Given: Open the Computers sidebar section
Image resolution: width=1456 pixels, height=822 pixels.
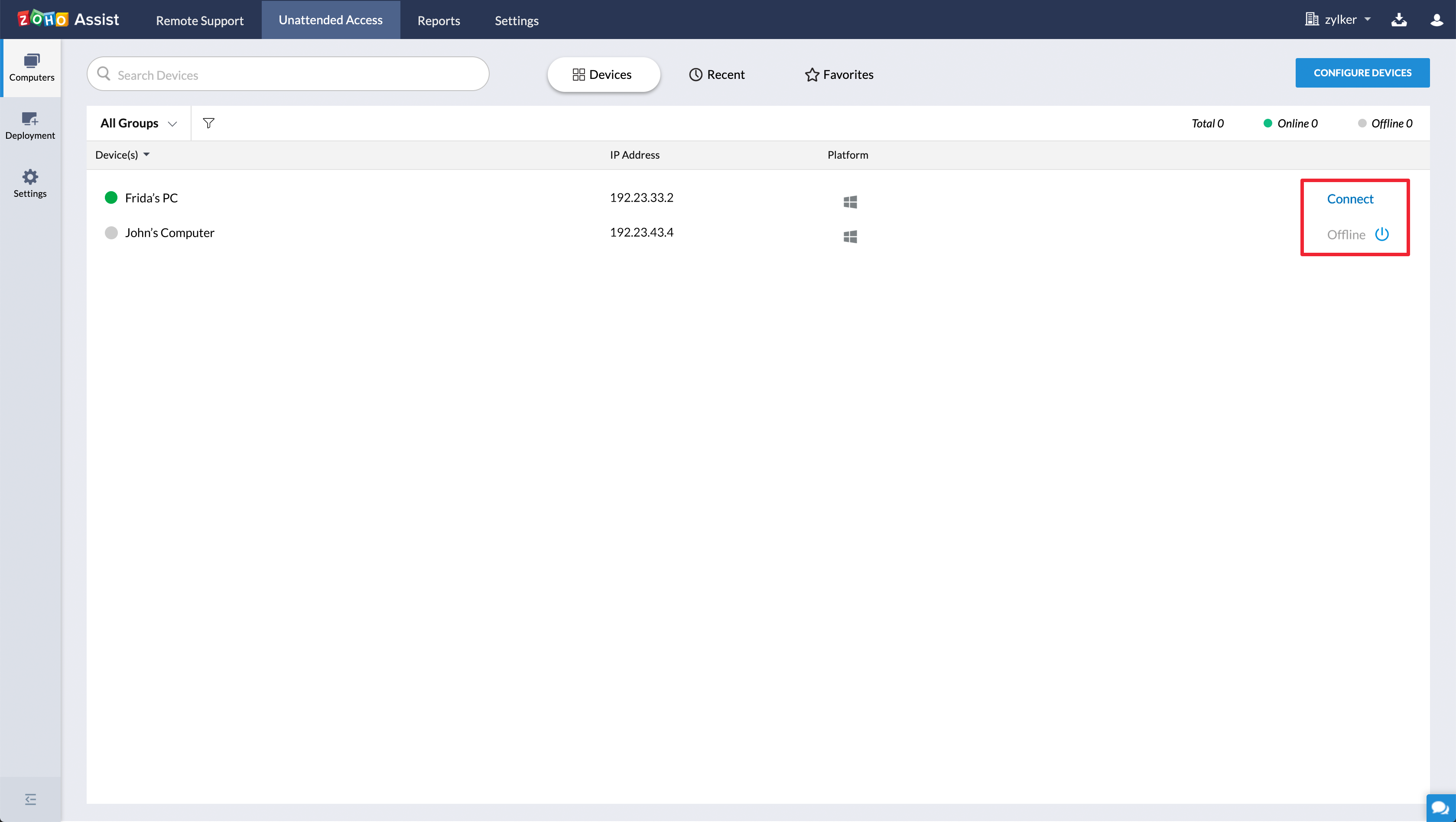Looking at the screenshot, I should 31,68.
